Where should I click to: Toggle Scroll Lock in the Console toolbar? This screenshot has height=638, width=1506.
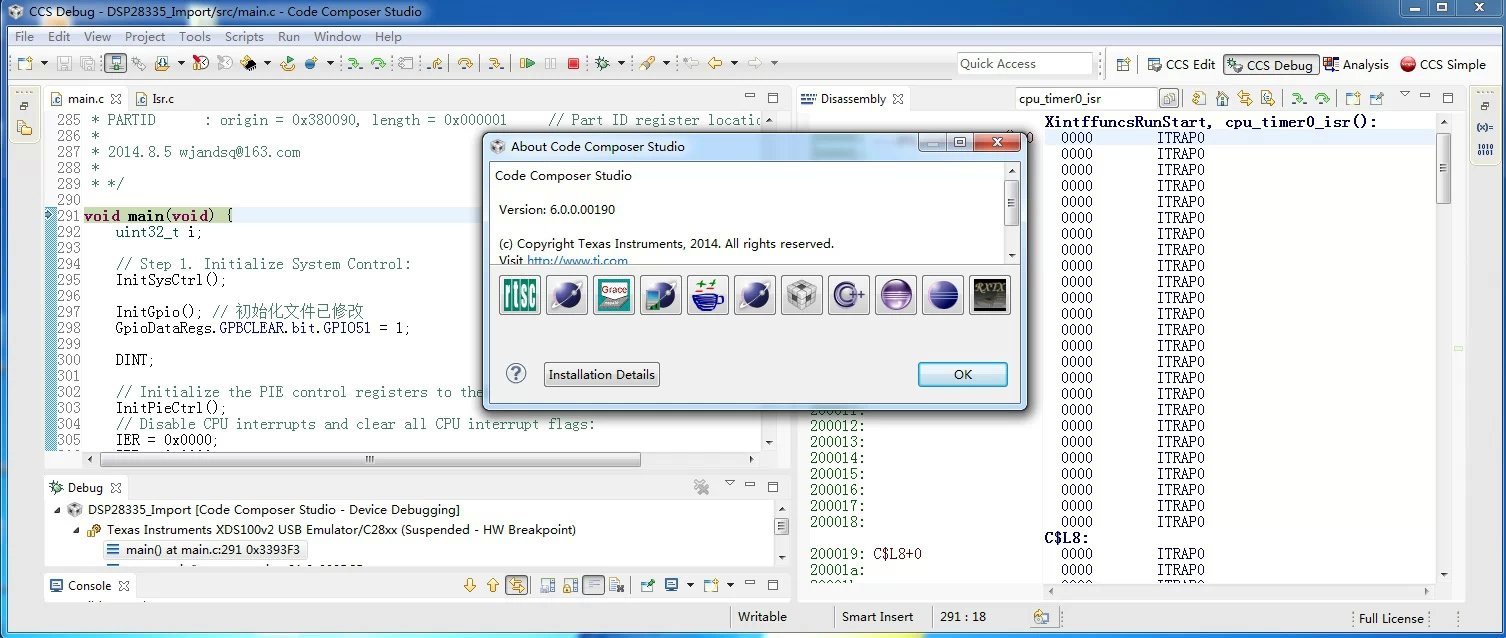tap(570, 585)
